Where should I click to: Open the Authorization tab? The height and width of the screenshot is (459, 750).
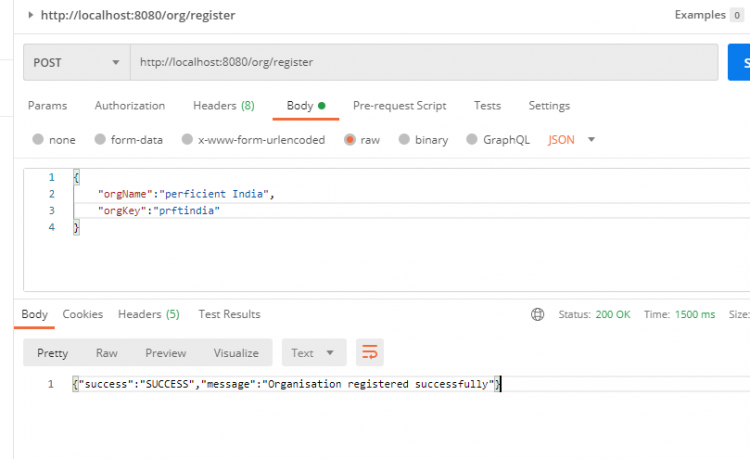pos(130,106)
